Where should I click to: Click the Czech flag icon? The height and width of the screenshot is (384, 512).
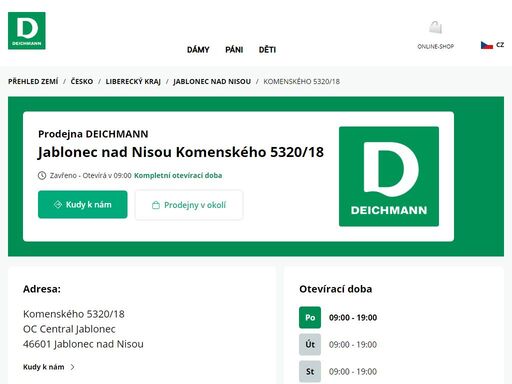487,45
